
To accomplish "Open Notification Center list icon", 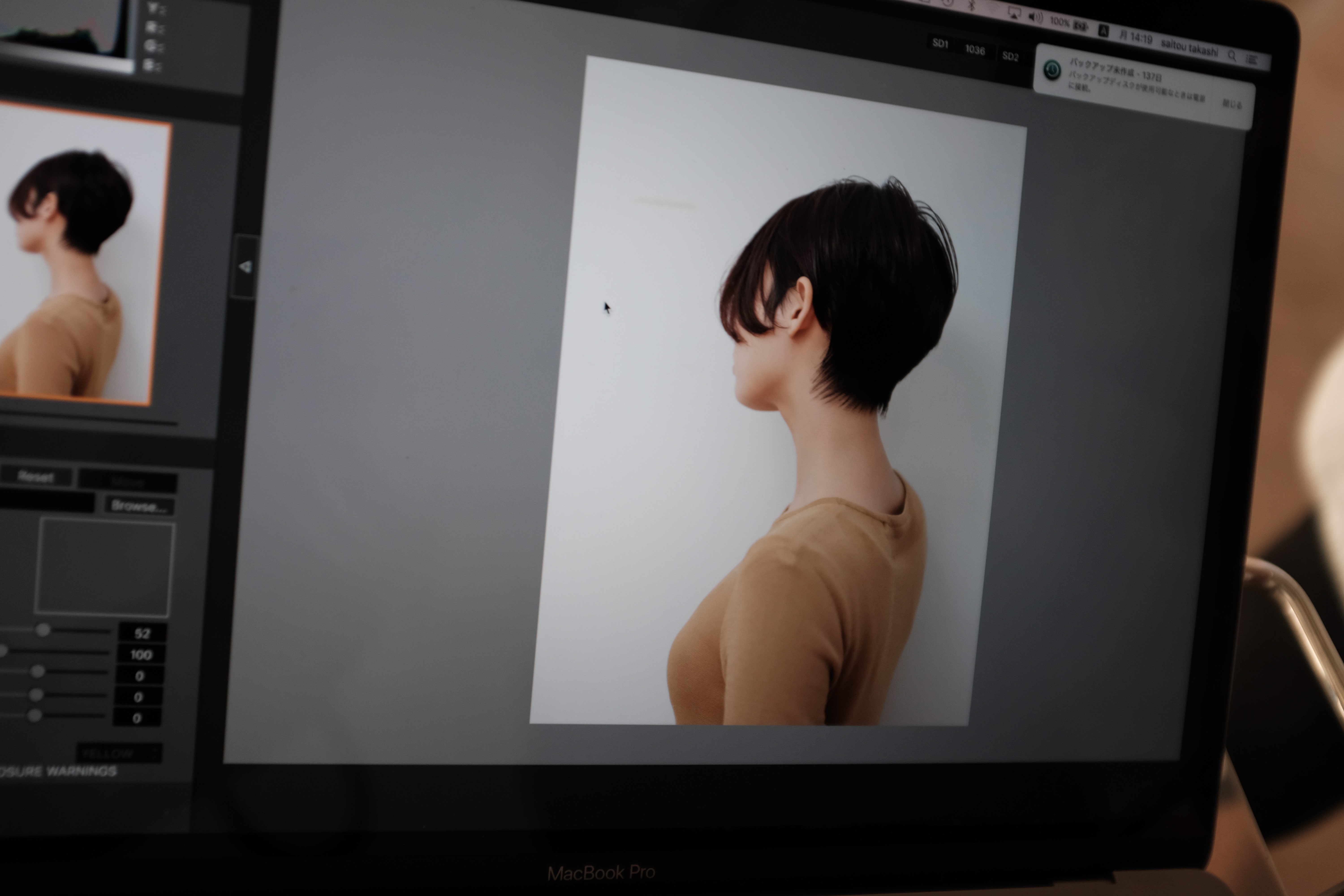I will 1252,59.
